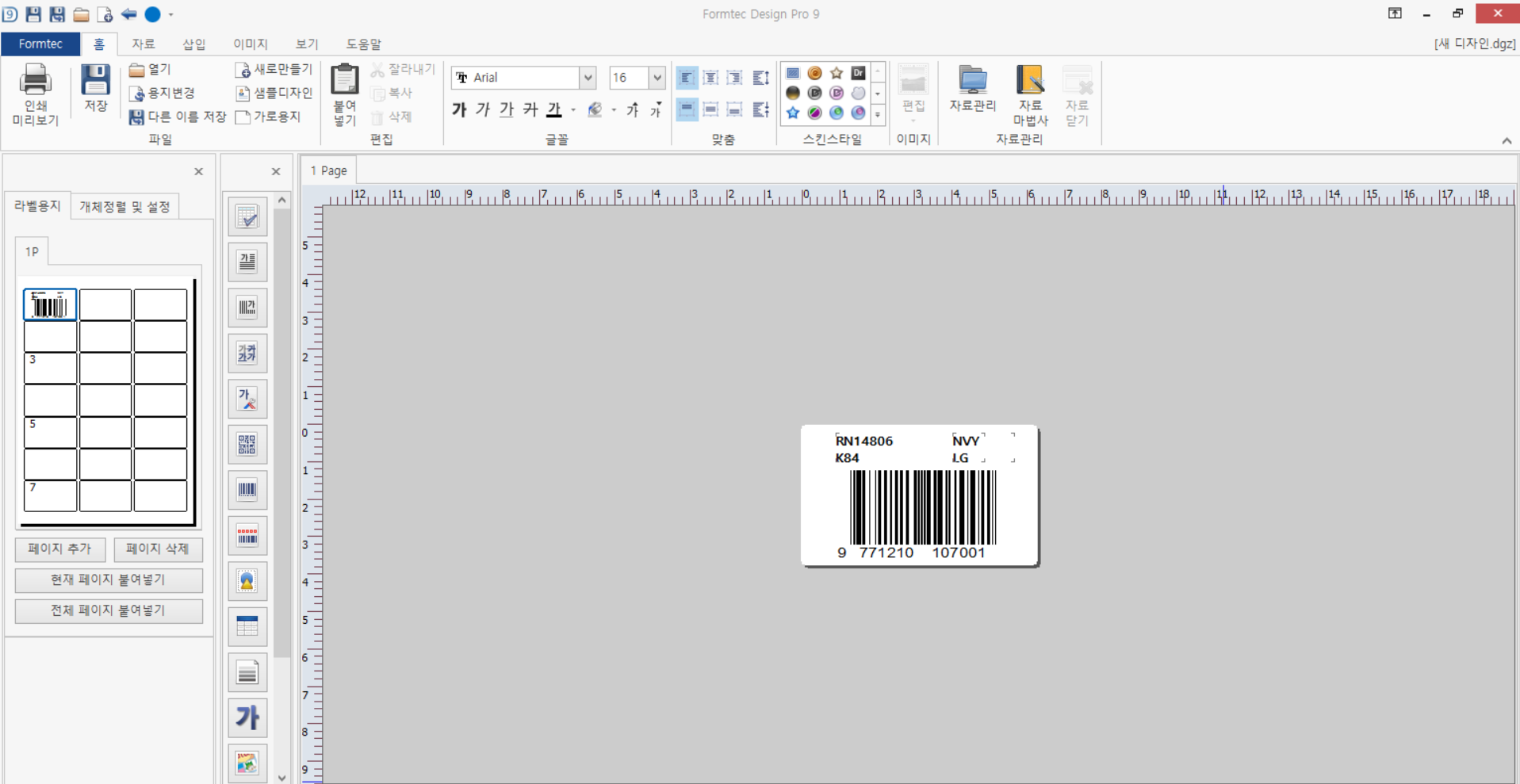Click the 열기 open file icon
This screenshot has width=1520, height=784.
point(151,70)
